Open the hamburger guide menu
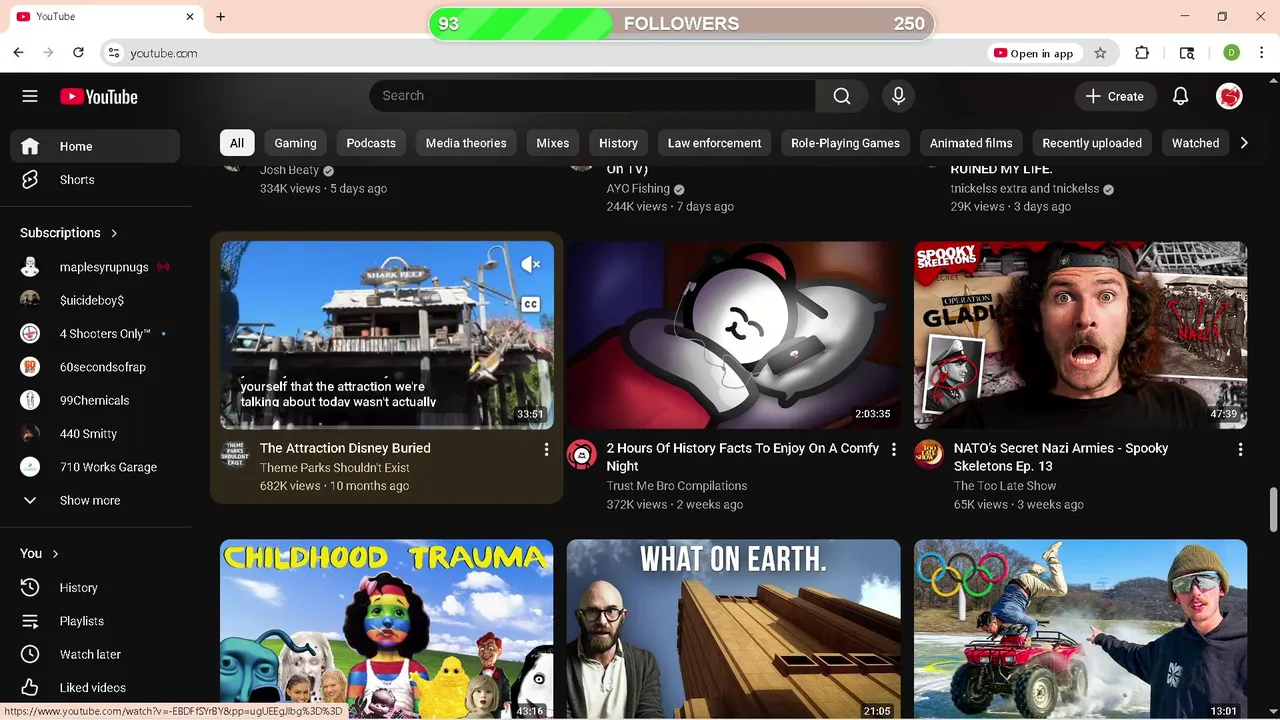 click(30, 96)
